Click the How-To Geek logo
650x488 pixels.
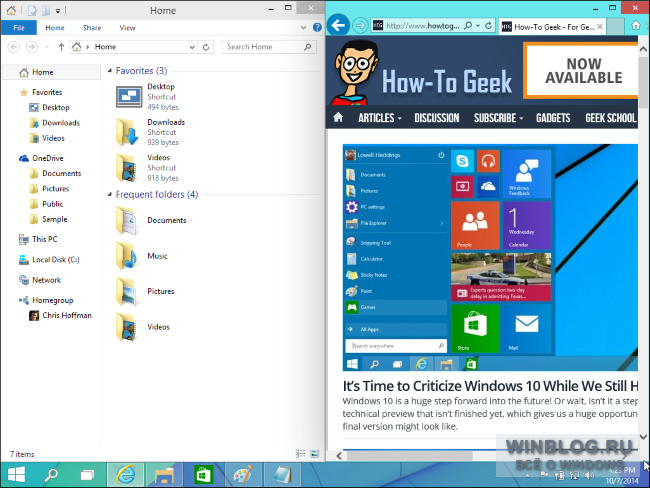(423, 73)
